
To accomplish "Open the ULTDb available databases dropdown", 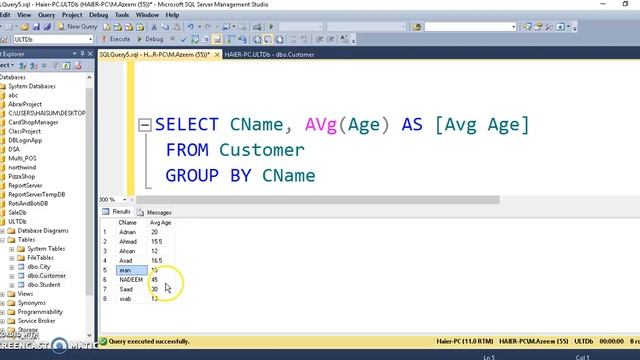I will (x=90, y=40).
